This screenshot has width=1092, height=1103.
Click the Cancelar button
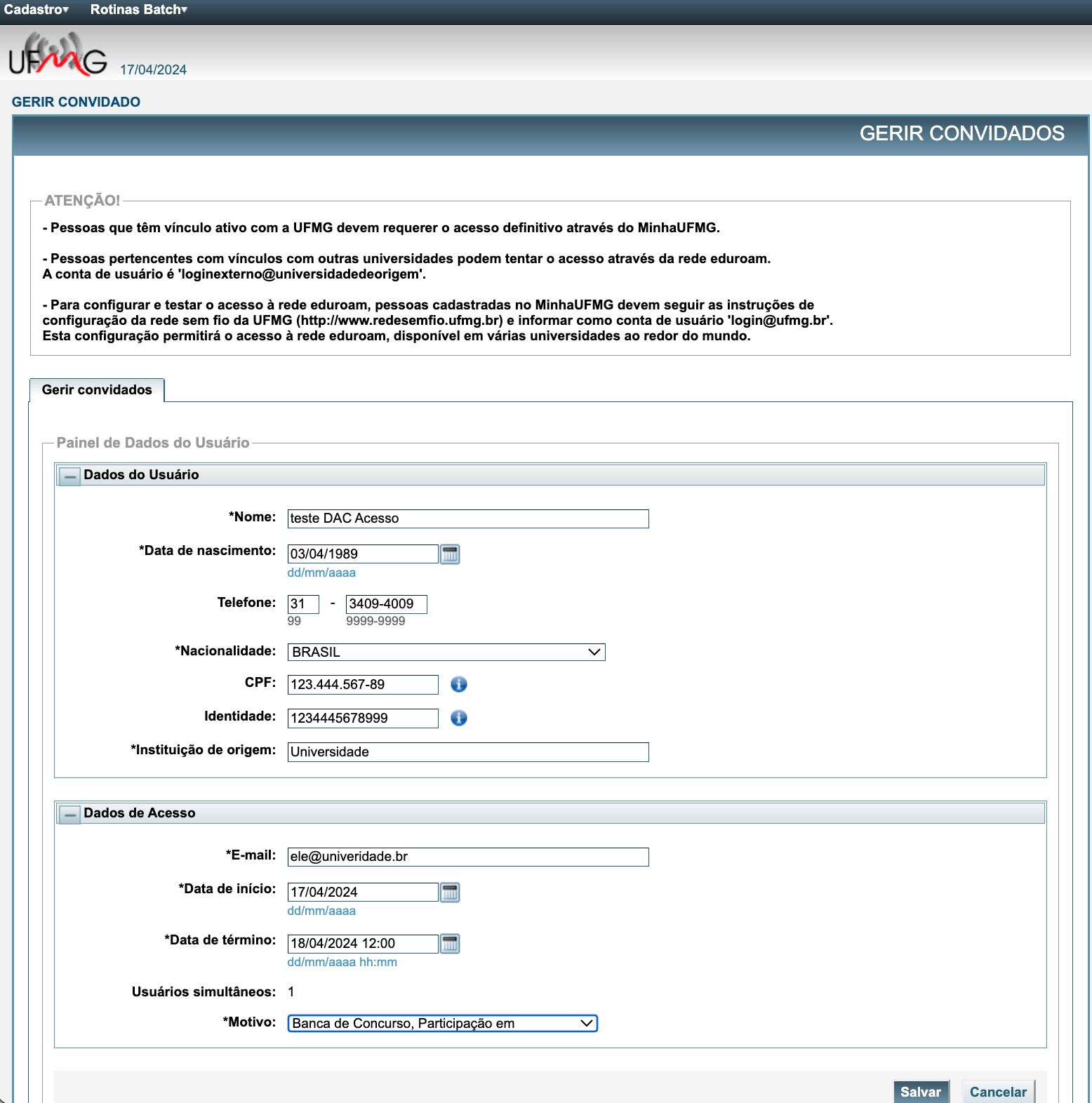[998, 1092]
